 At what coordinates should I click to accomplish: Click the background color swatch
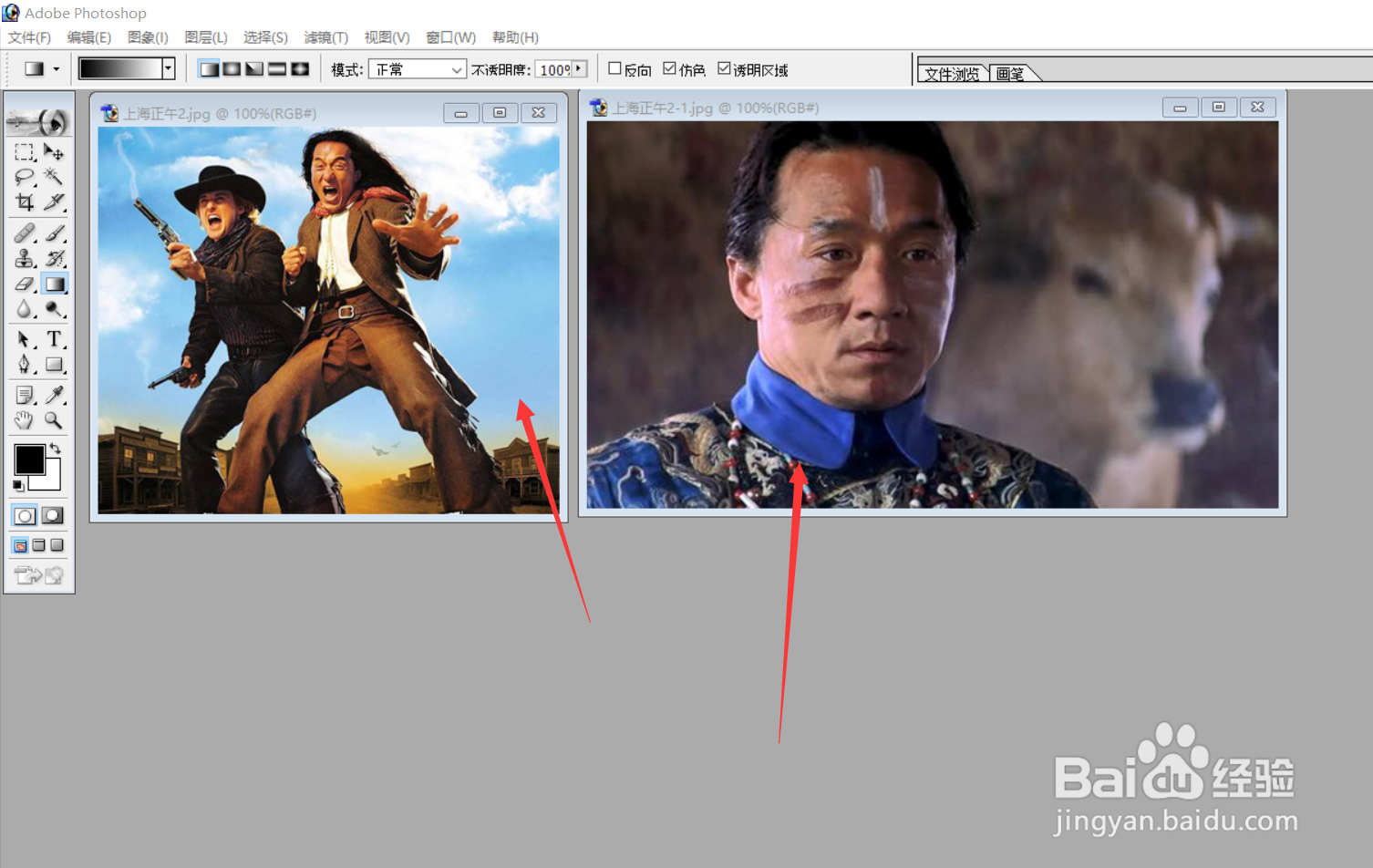pyautogui.click(x=50, y=480)
